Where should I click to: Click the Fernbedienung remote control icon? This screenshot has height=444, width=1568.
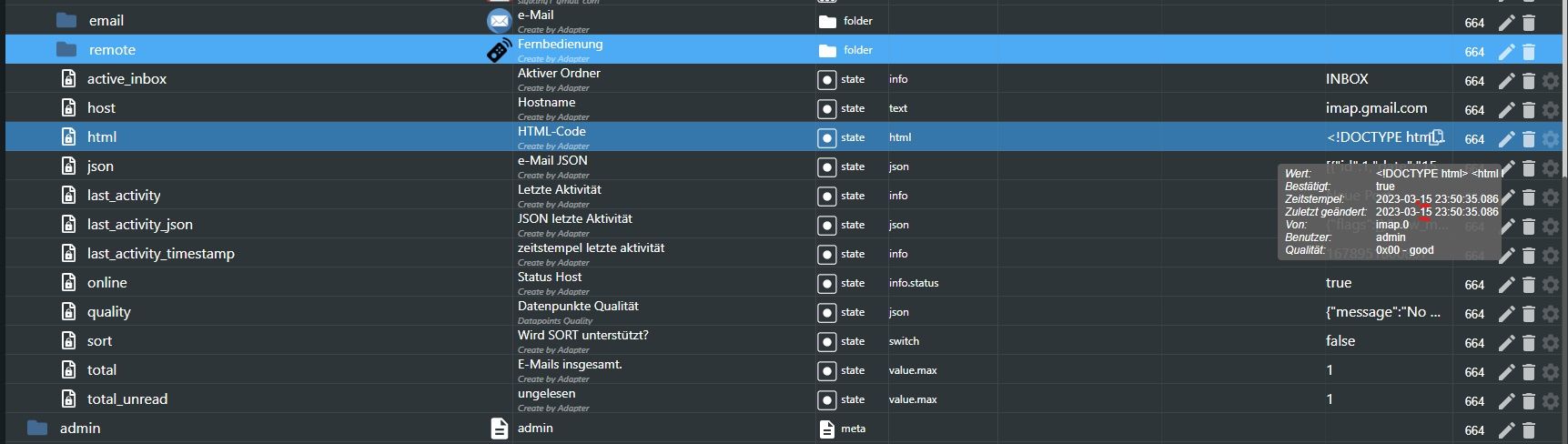pos(499,50)
